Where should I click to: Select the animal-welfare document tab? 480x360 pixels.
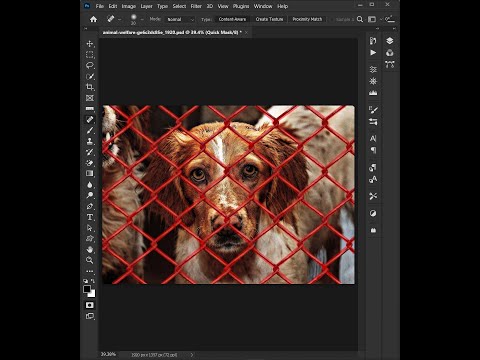[172, 32]
